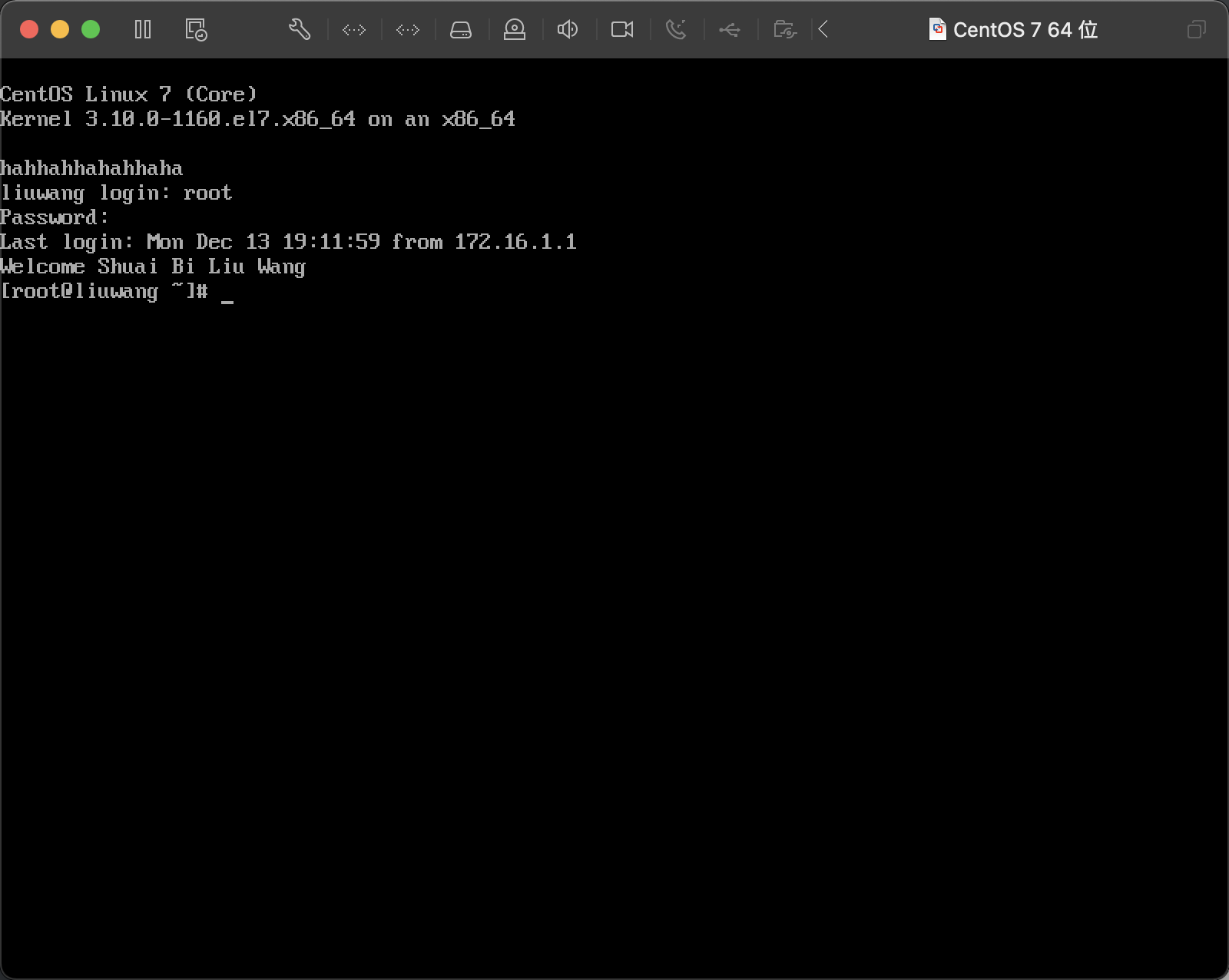Click the "[root@liuwang ~]#" shell prompt
Viewport: 1229px width, 980px height.
[x=104, y=291]
